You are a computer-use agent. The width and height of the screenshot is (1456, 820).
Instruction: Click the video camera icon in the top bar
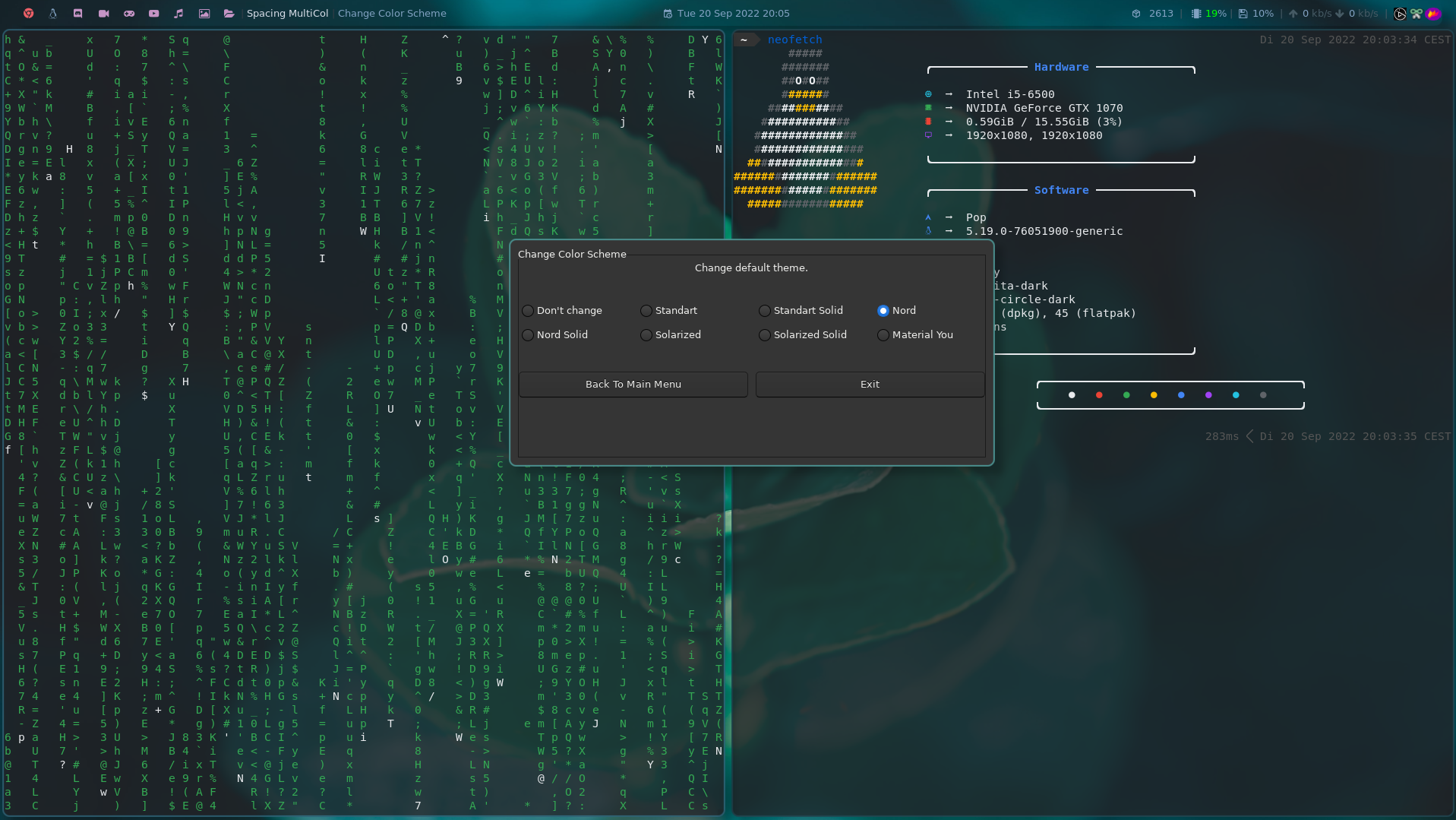click(x=103, y=13)
